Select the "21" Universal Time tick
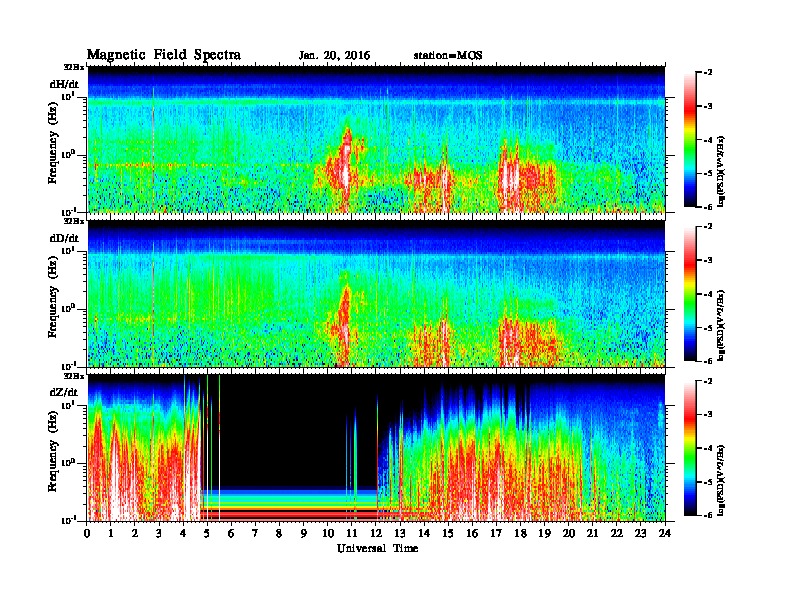This screenshot has height=612, width=792. click(x=592, y=534)
